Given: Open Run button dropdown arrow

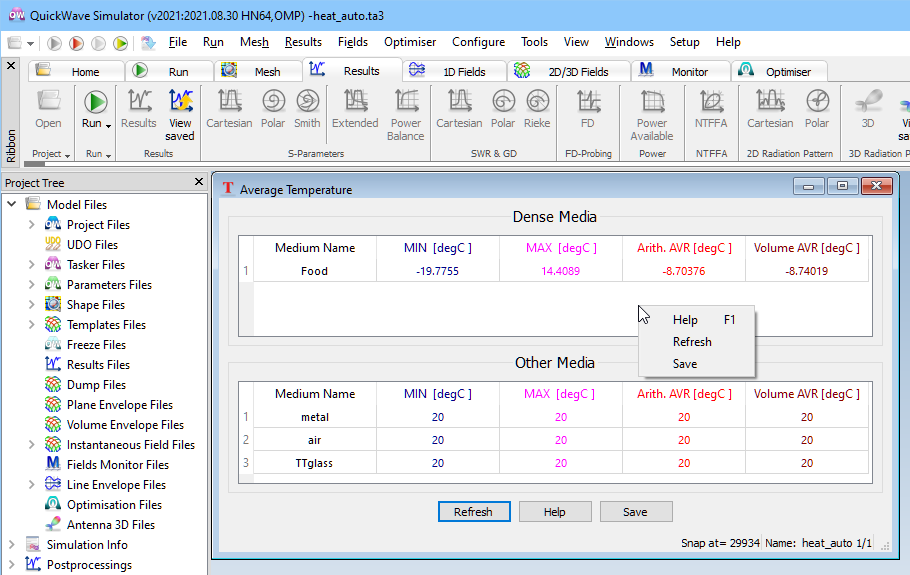Looking at the screenshot, I should [109, 125].
